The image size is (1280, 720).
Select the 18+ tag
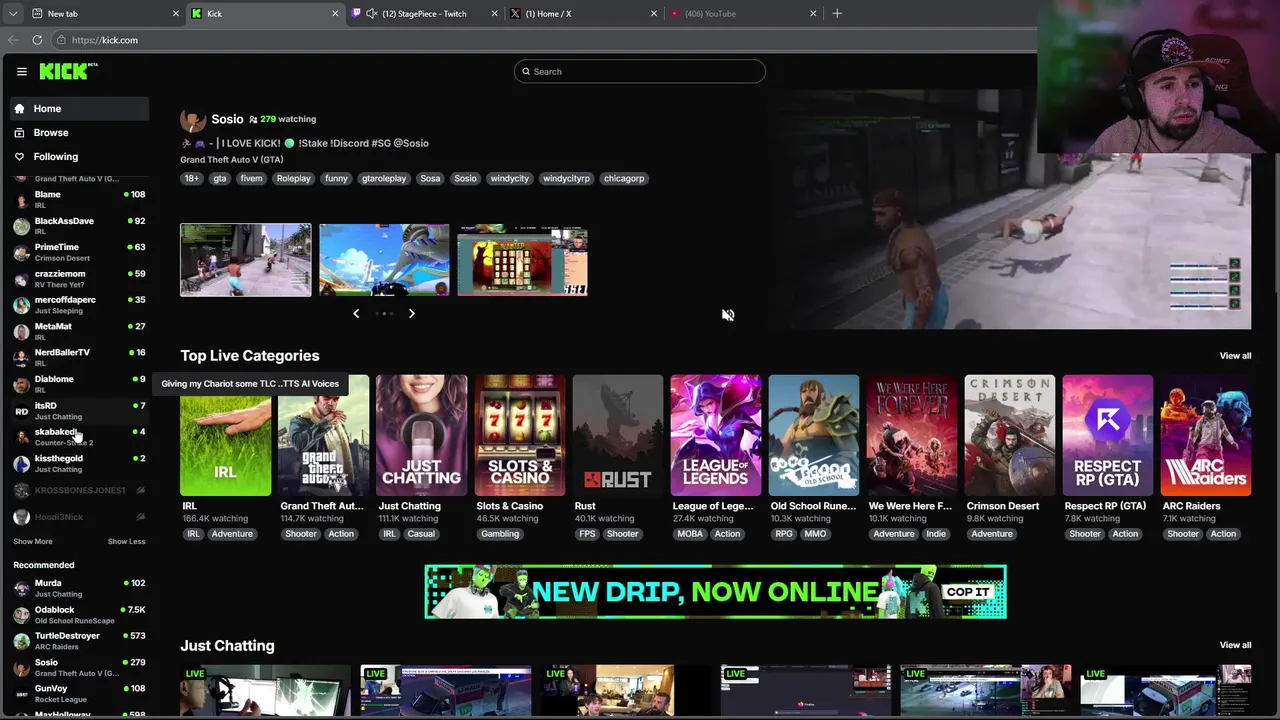[191, 178]
